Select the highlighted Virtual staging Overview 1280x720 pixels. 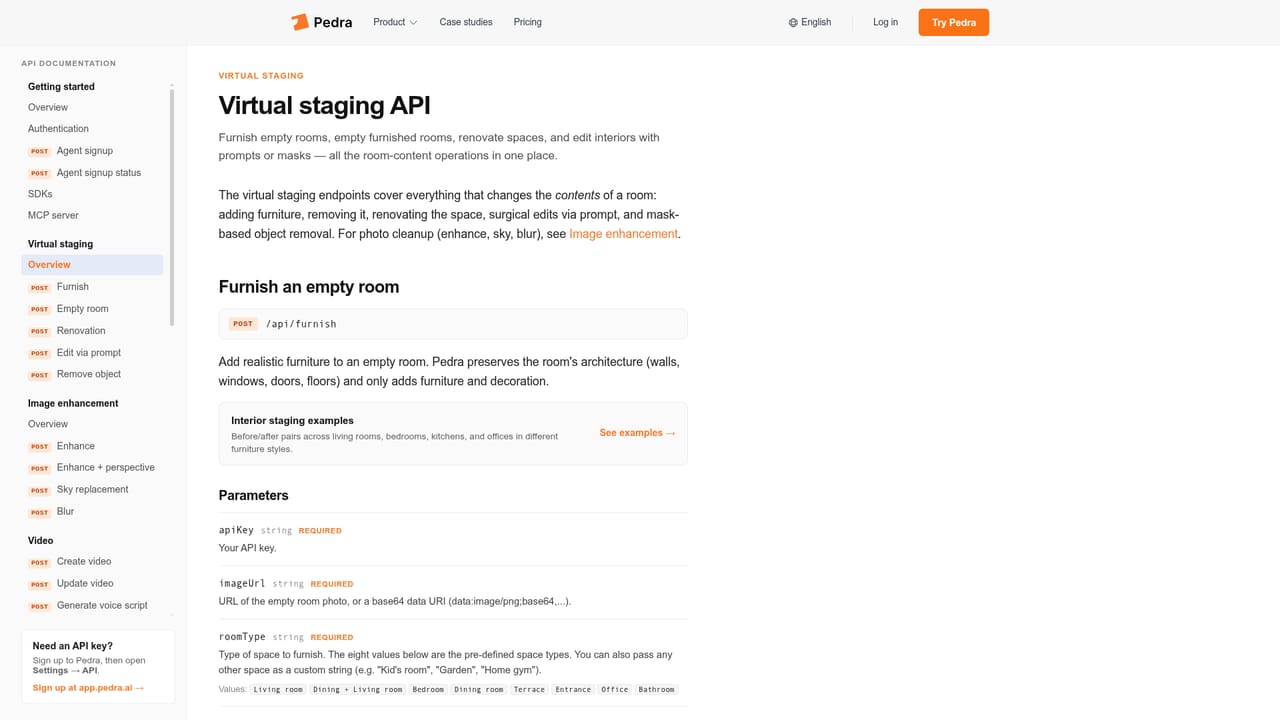92,265
